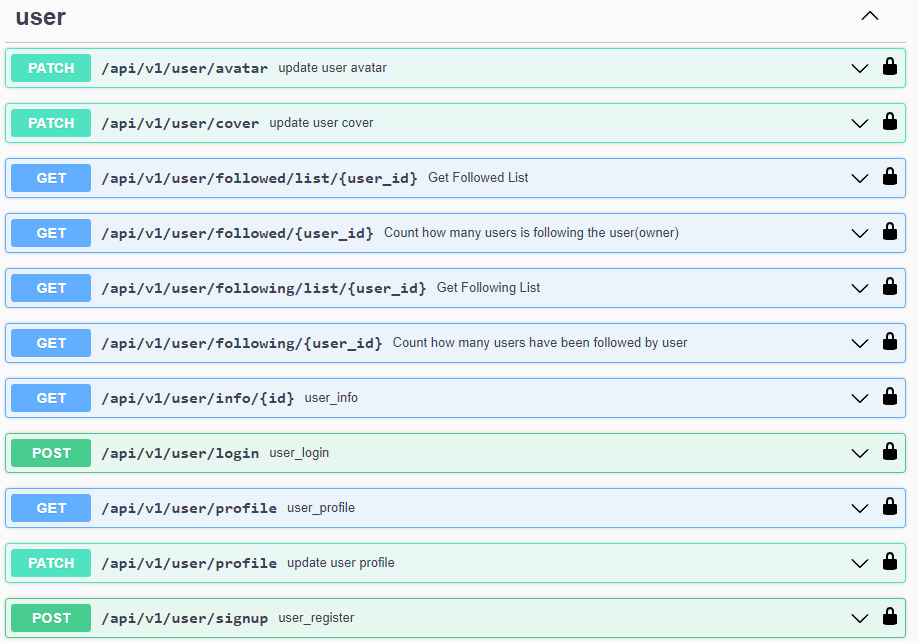This screenshot has height=643, width=919.
Task: Open authorization padlock for user avatar PATCH endpoint
Action: tap(889, 68)
